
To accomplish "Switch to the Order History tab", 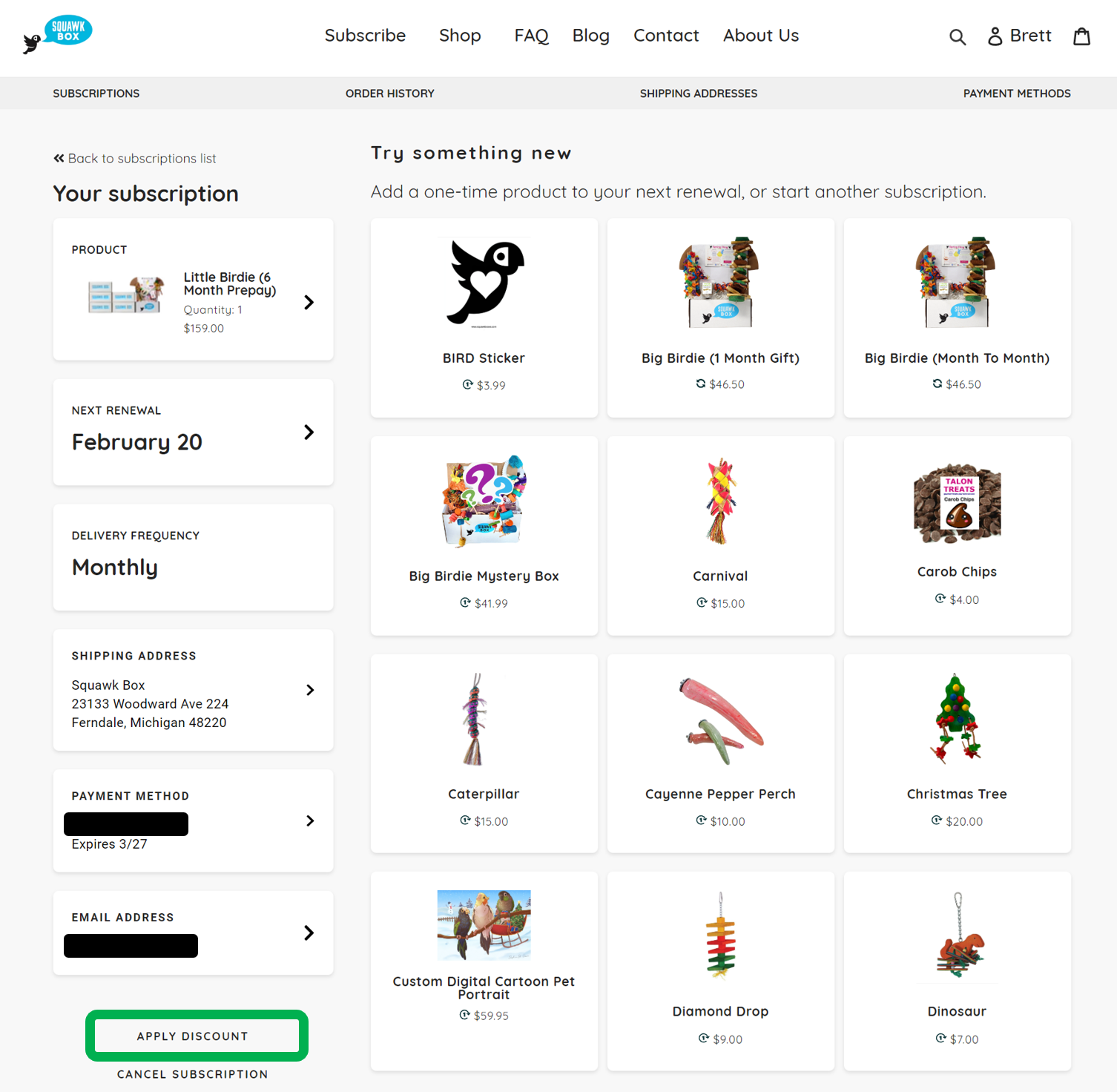I will (390, 93).
